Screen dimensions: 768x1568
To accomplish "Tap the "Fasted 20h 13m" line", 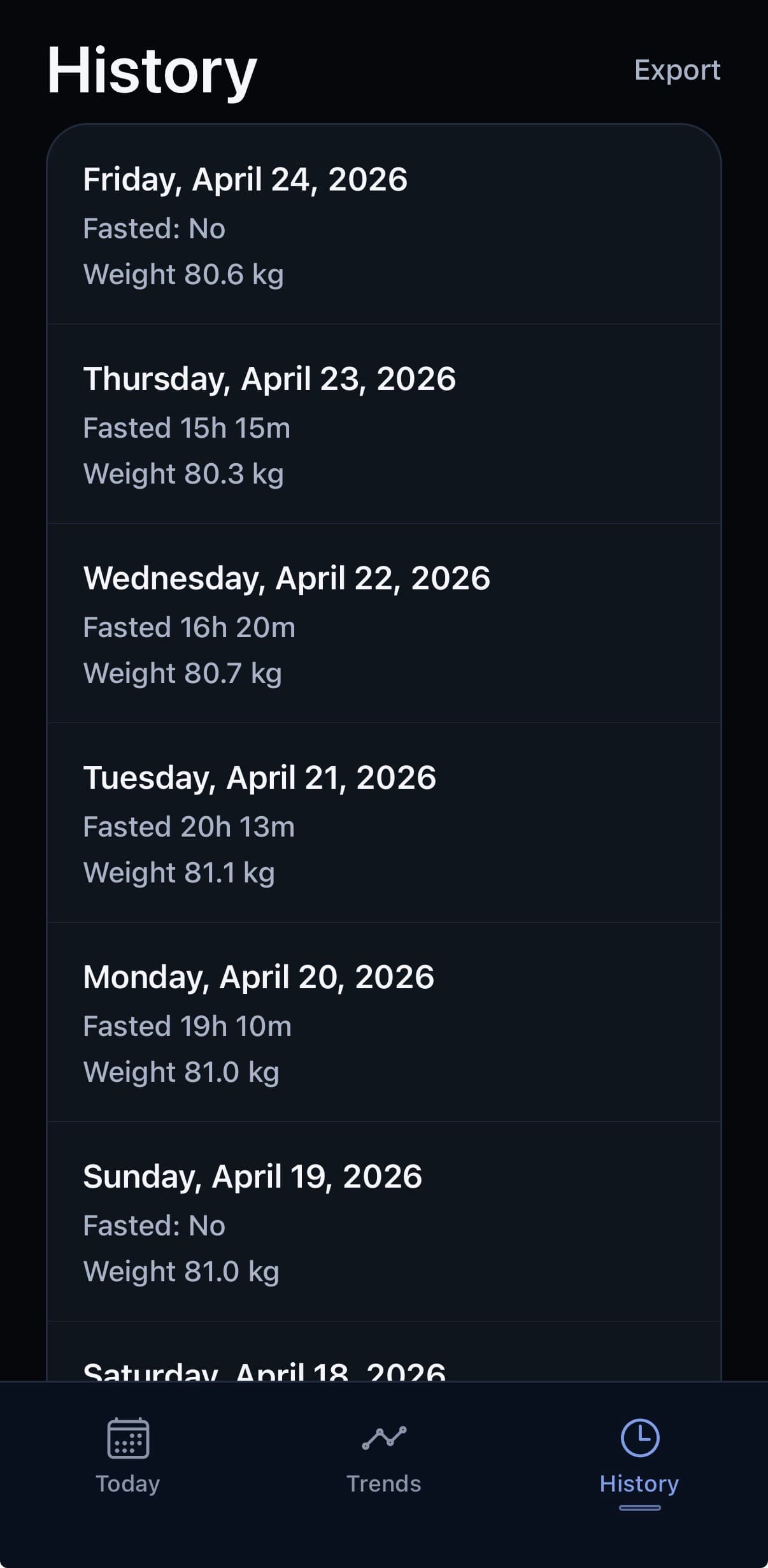I will [189, 827].
